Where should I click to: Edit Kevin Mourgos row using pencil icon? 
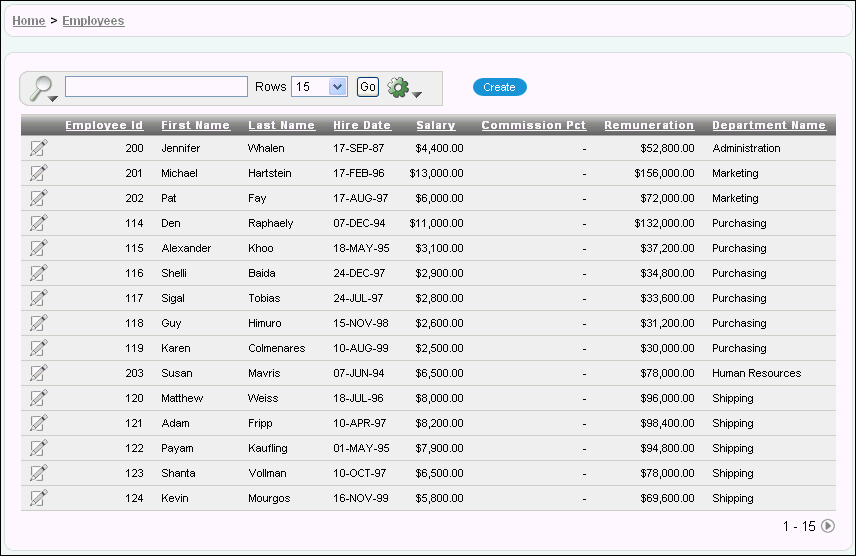(x=38, y=498)
